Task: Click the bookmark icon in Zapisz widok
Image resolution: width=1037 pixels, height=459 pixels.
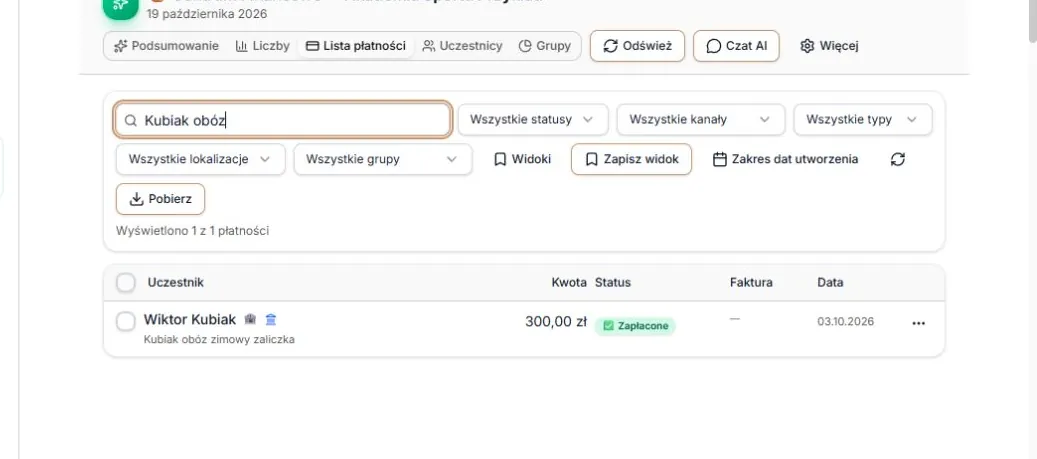Action: point(592,159)
